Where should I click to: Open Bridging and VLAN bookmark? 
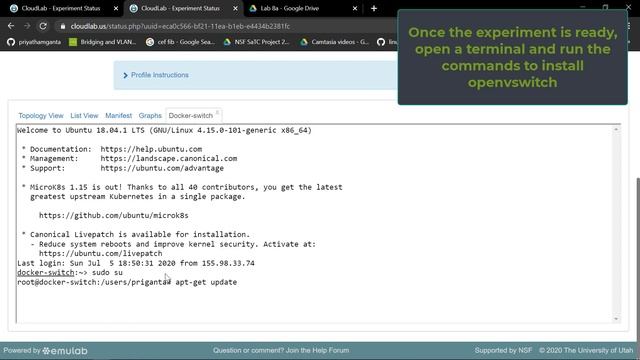coord(102,42)
